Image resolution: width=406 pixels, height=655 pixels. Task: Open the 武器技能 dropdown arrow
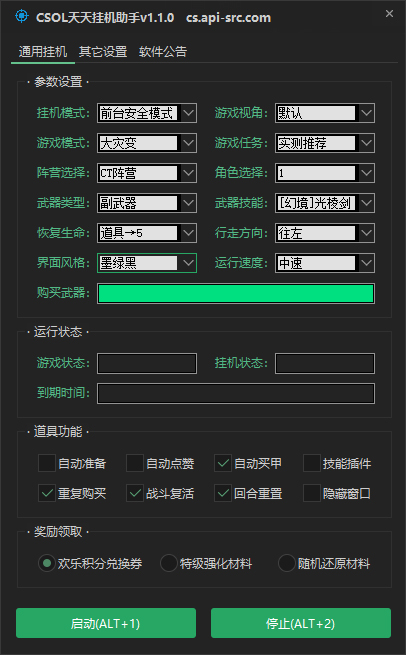click(x=366, y=203)
